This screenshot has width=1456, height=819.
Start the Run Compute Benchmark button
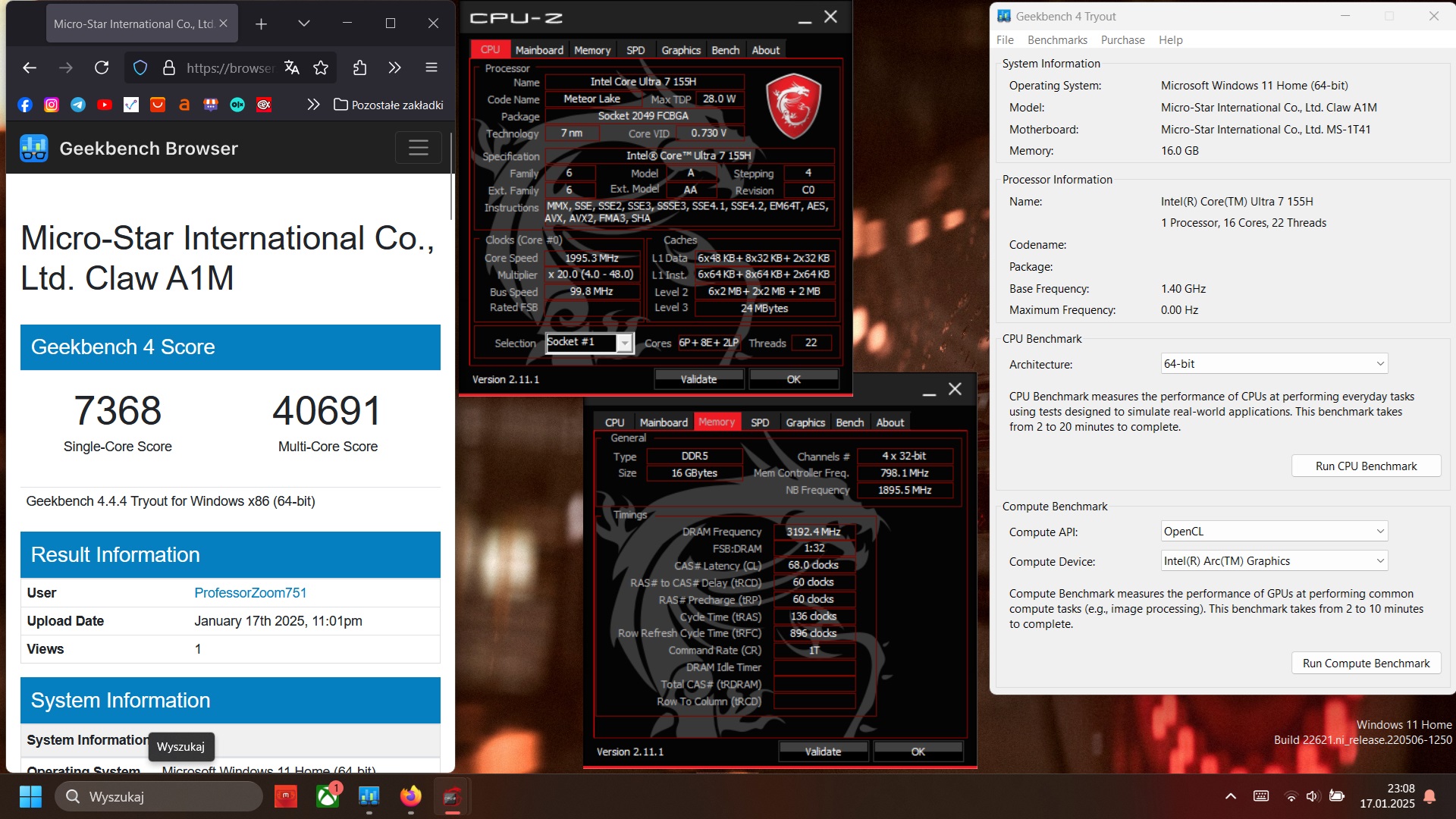[1366, 663]
